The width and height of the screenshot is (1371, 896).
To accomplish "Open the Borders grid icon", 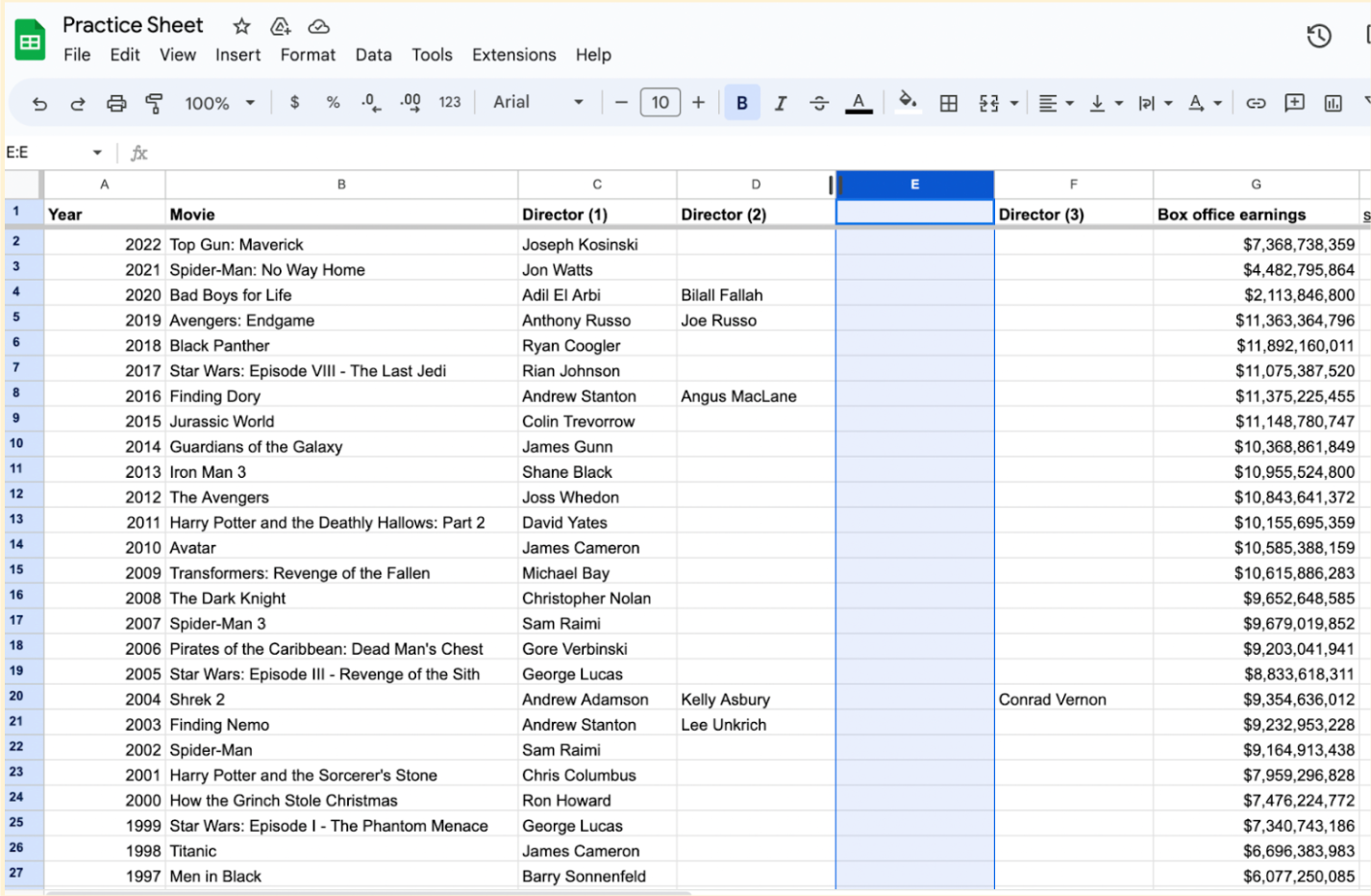I will click(949, 103).
